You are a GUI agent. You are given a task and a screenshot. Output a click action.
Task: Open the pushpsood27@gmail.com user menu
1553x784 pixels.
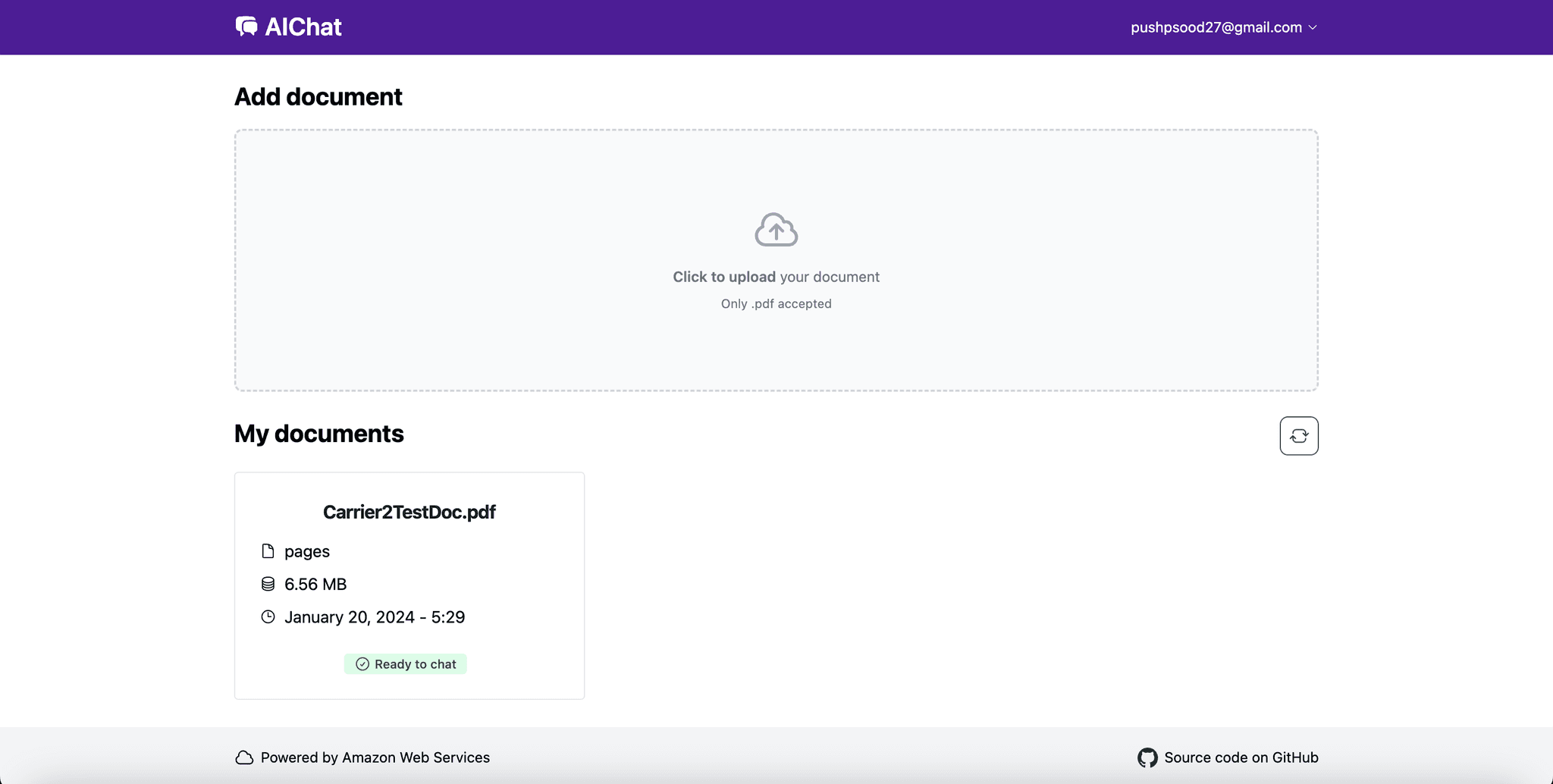(x=1216, y=27)
